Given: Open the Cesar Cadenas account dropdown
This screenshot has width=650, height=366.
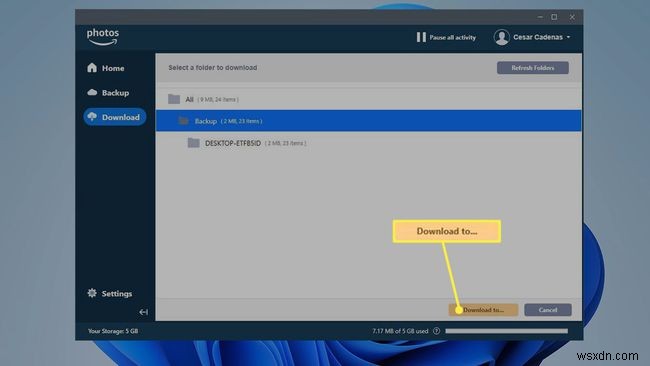Looking at the screenshot, I should click(532, 37).
